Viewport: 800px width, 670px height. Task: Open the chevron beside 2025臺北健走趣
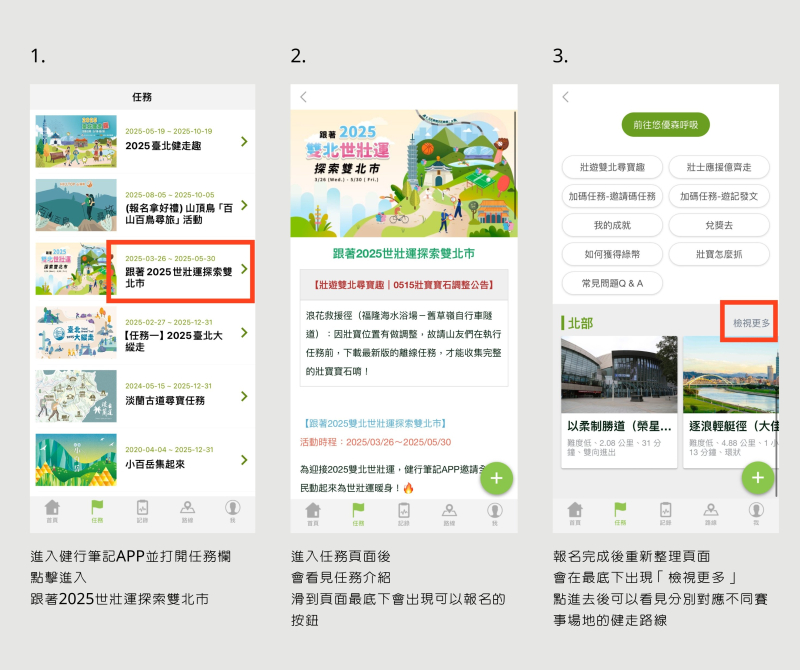[x=244, y=141]
